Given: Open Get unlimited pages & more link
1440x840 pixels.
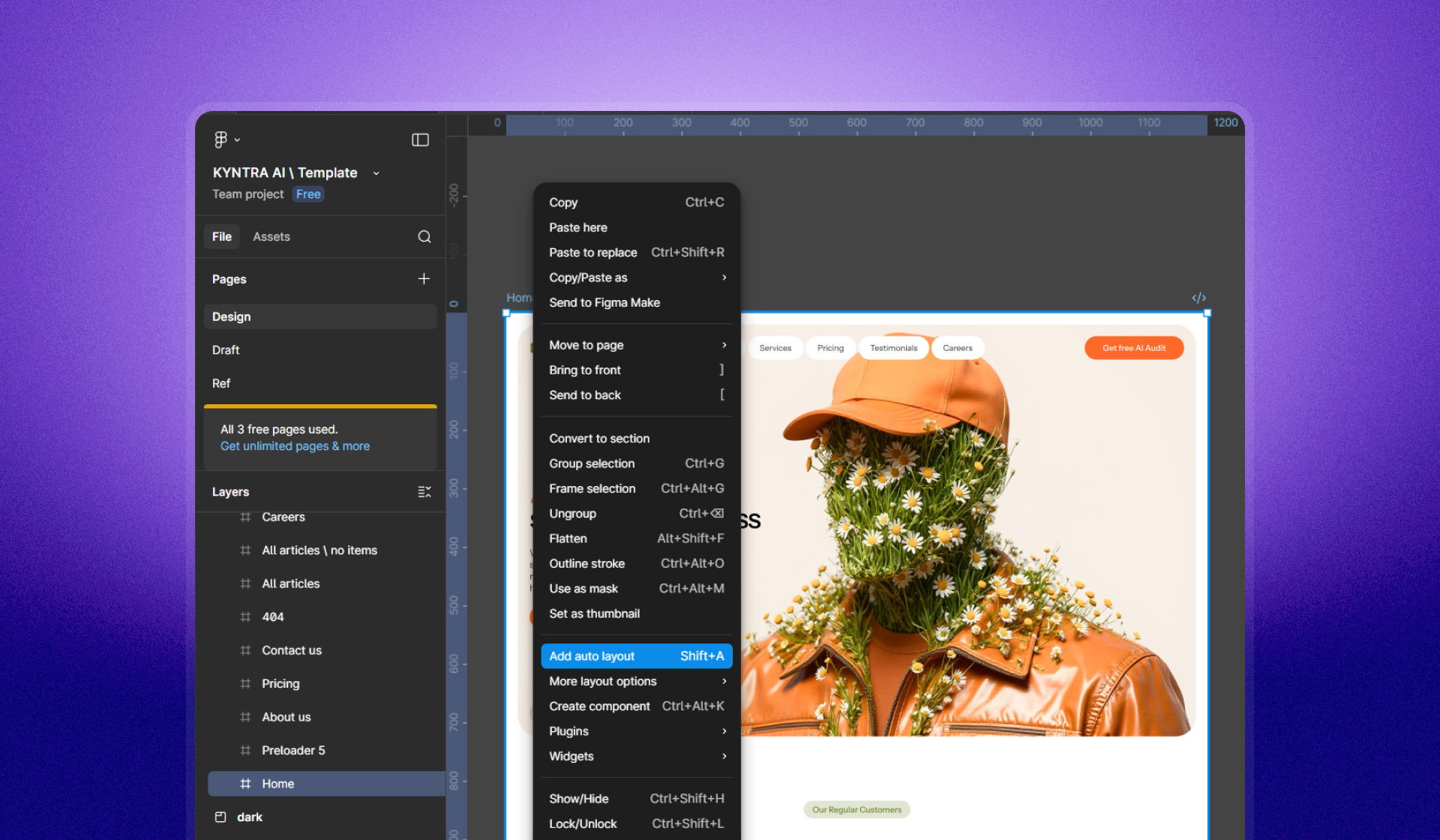Looking at the screenshot, I should click(295, 446).
